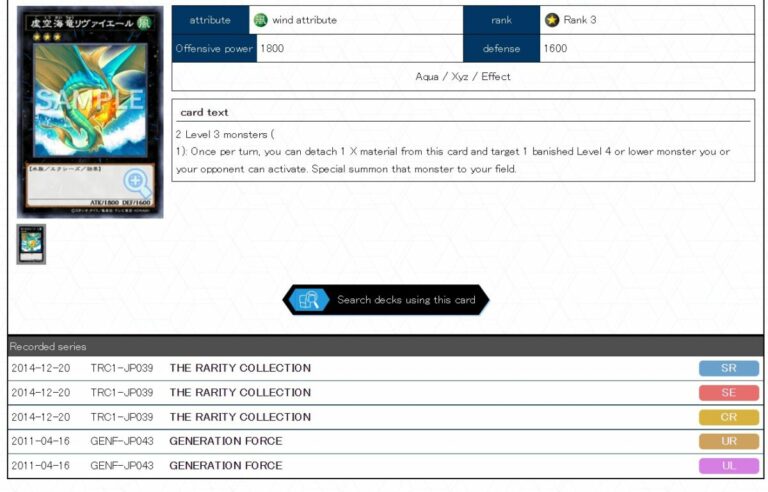
Task: Select the blue SR rarity badge
Action: (x=728, y=368)
